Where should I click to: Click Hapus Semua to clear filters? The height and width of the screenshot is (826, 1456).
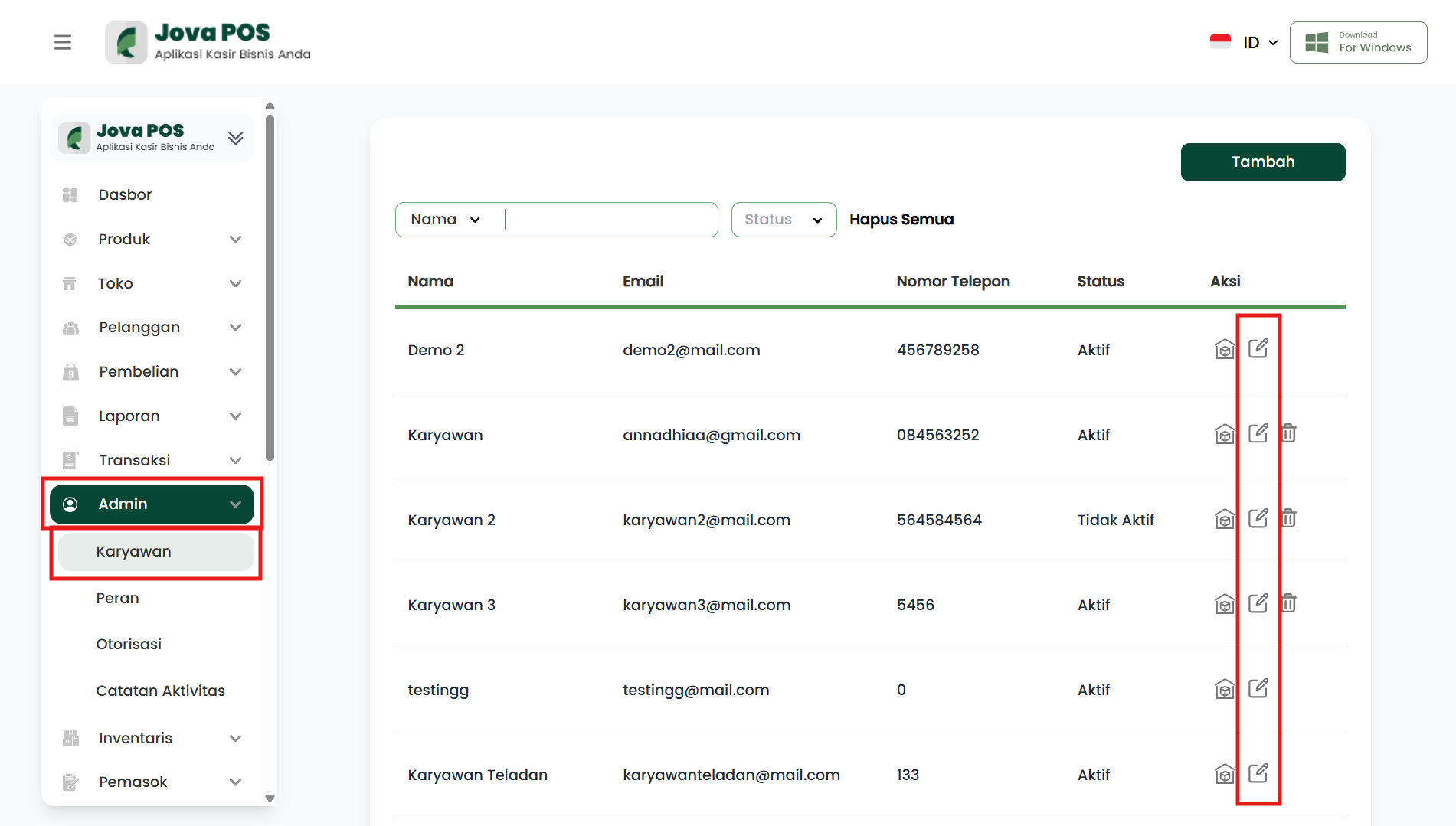[x=901, y=220]
